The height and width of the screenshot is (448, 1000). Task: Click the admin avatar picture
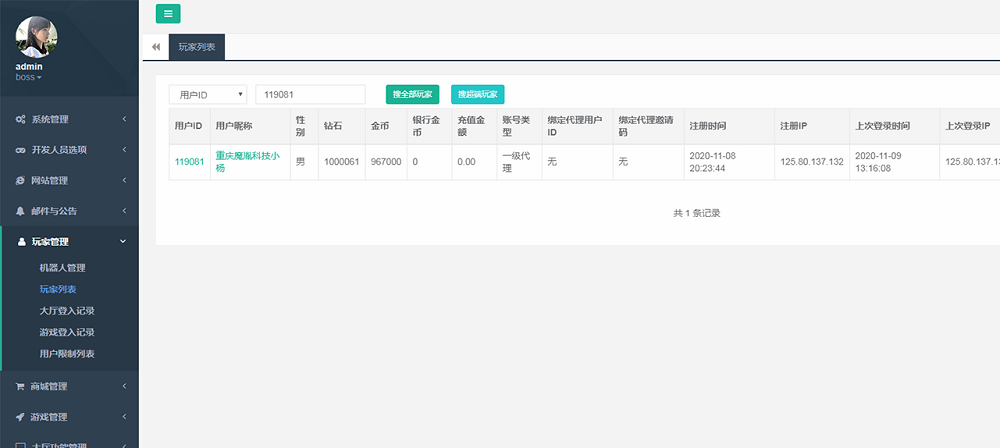click(x=36, y=37)
